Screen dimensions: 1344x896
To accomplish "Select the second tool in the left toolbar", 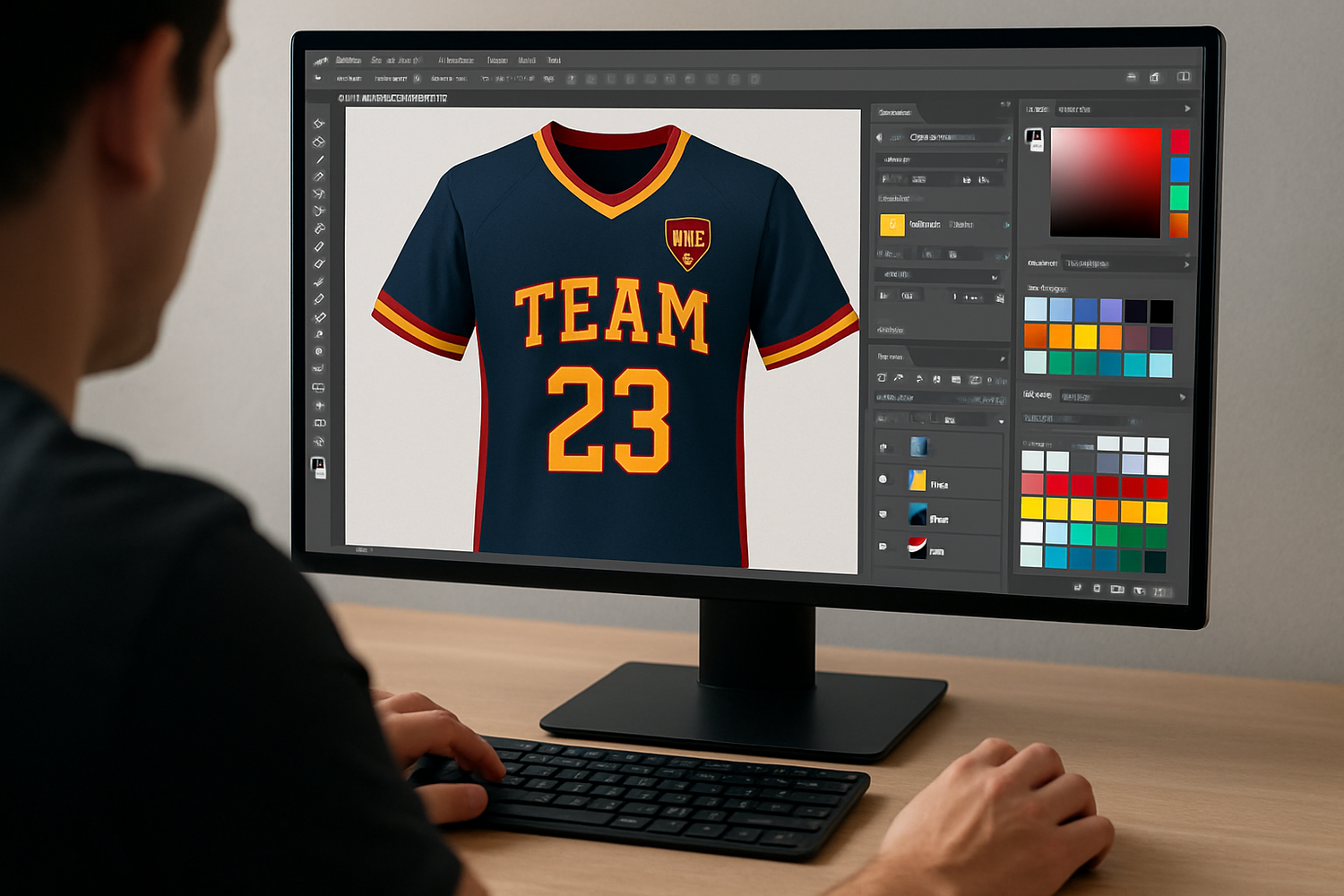I will (318, 142).
